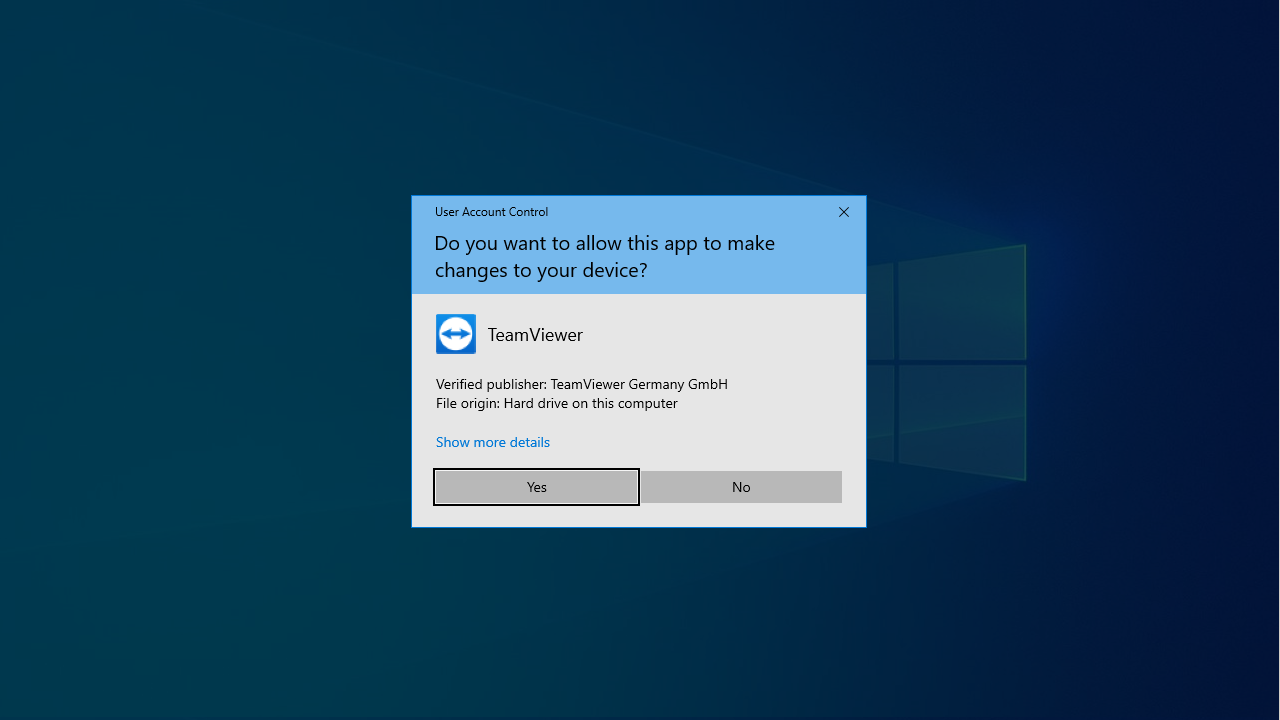Select the 'Do you want to allow' heading line
Screen dimensions: 1280x720
coord(604,243)
